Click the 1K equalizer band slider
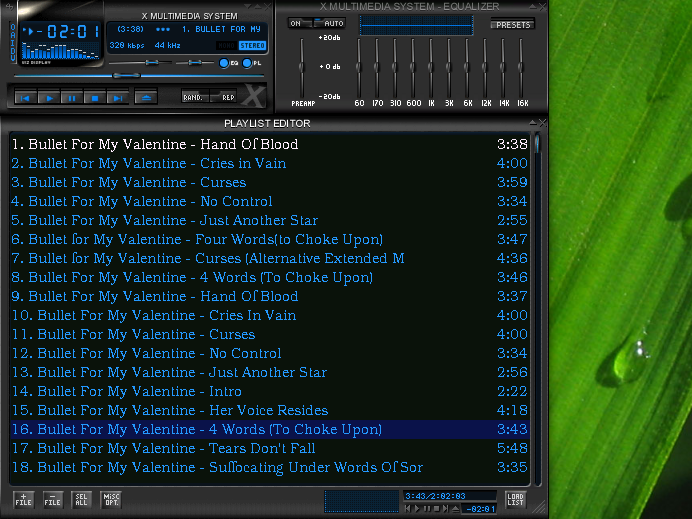 click(431, 68)
